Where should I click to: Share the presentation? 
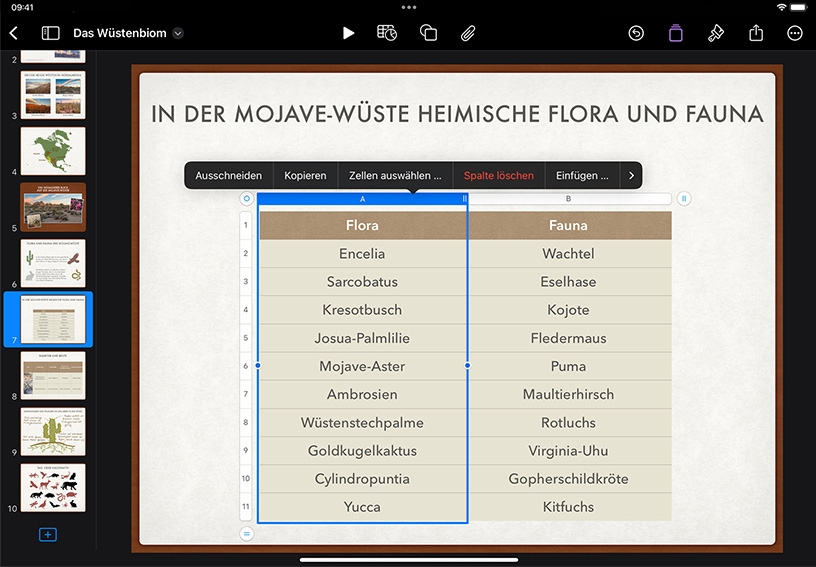756,33
